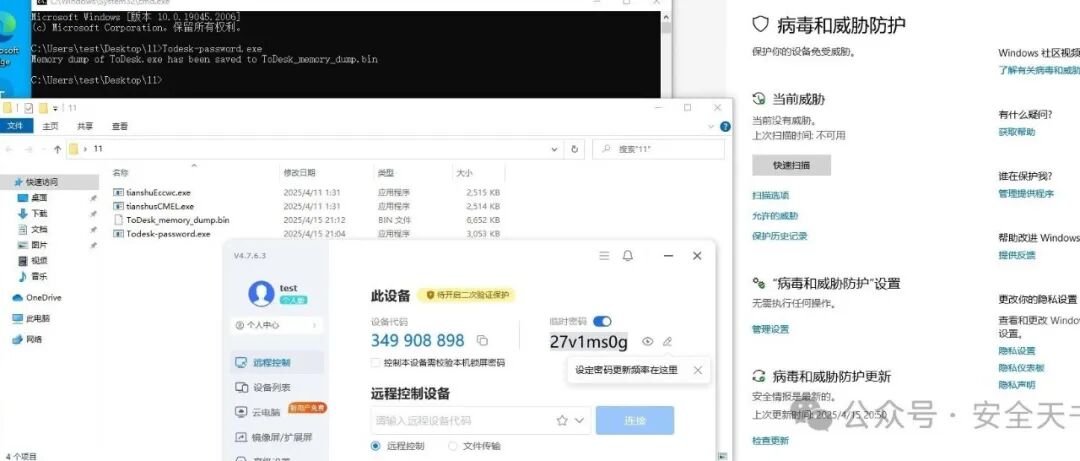This screenshot has height=461, width=1080.
Task: Open 获取帮助 link in Windows Security
Action: 1017,132
